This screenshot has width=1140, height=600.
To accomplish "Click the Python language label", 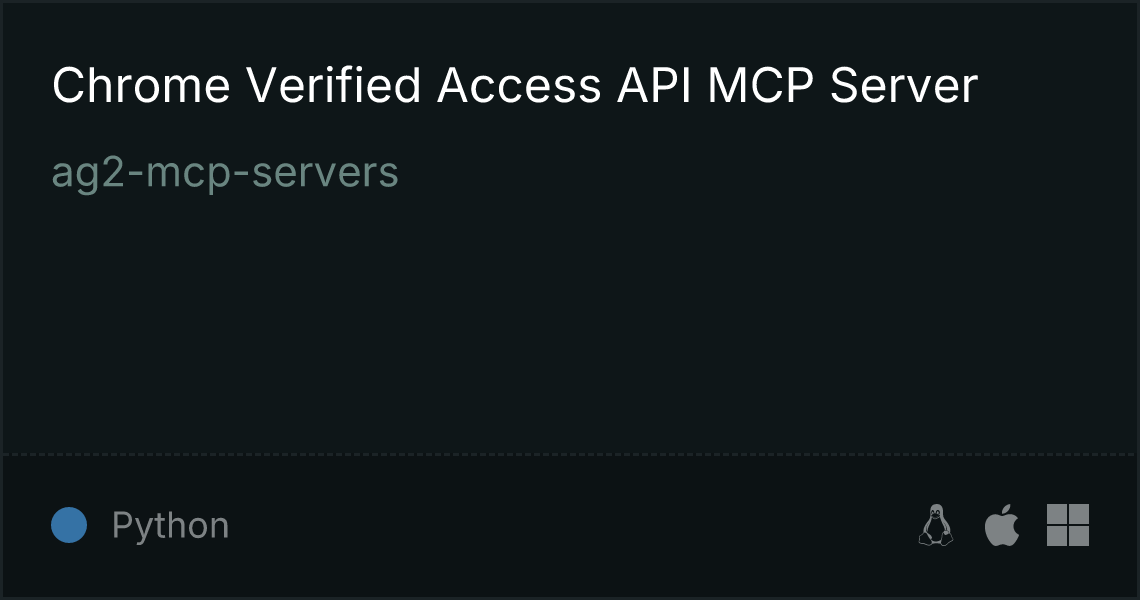I will [170, 525].
